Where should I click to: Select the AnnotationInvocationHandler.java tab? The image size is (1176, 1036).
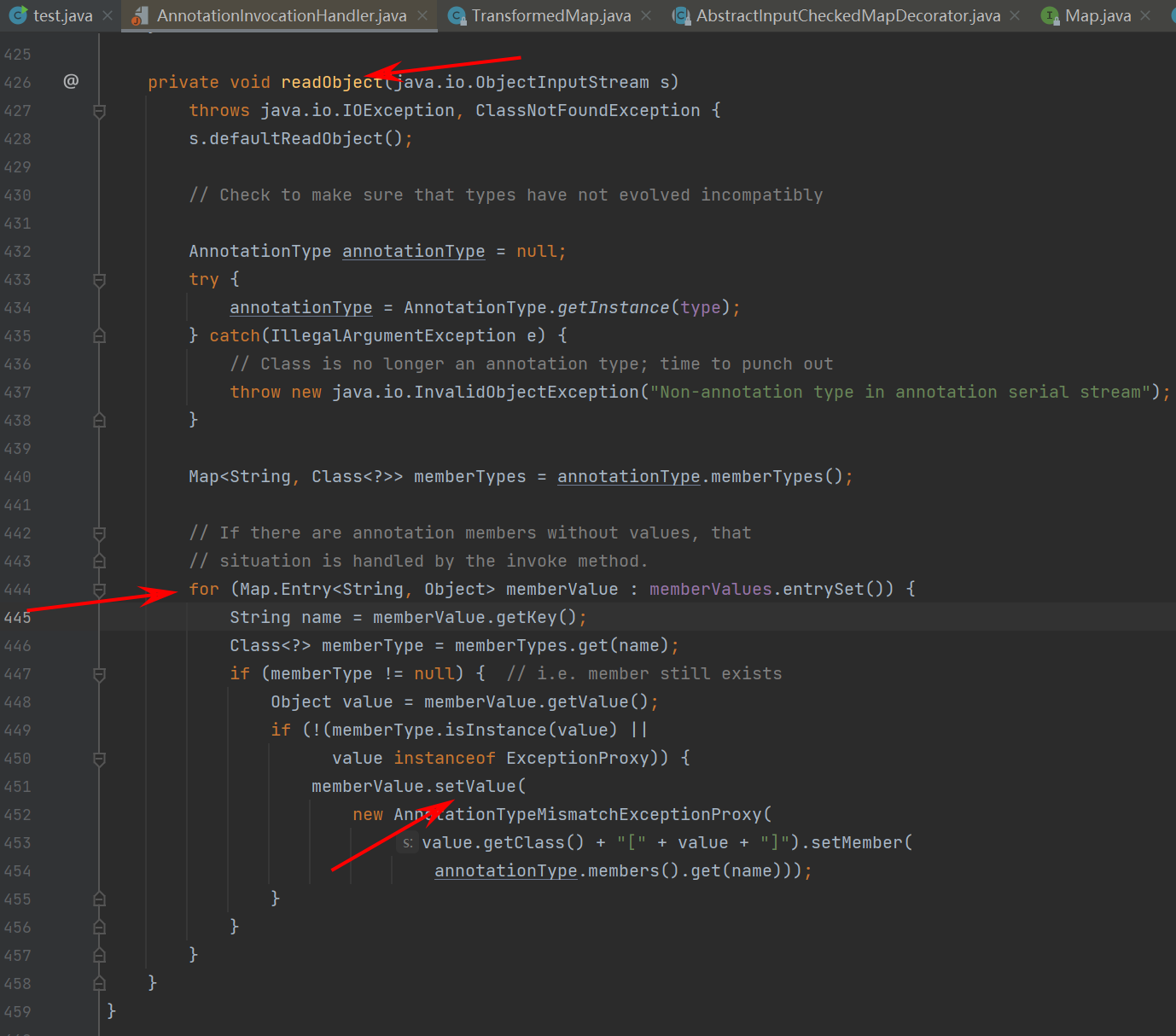pos(281,15)
